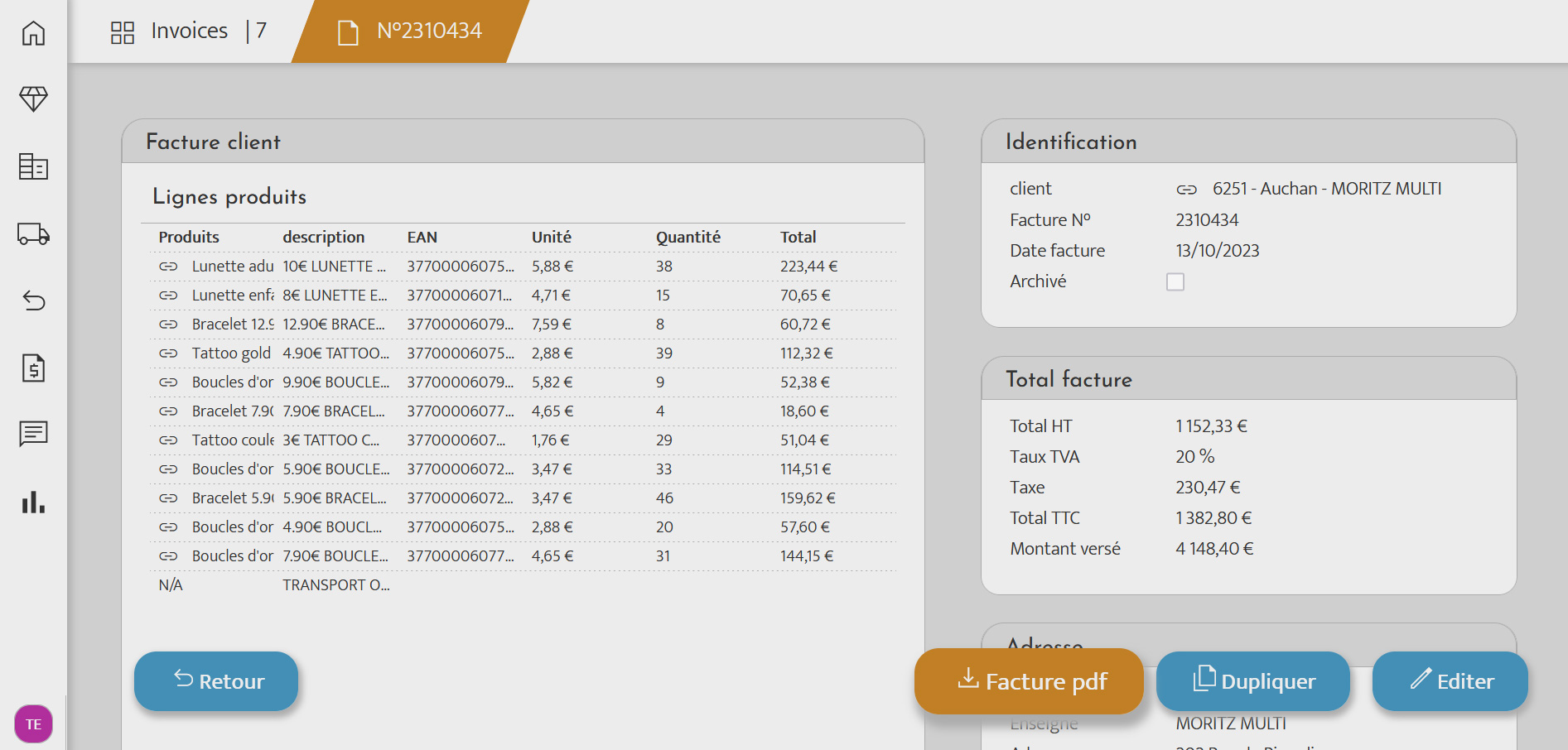Click the Total HT value 1 152,33 €

click(1211, 426)
